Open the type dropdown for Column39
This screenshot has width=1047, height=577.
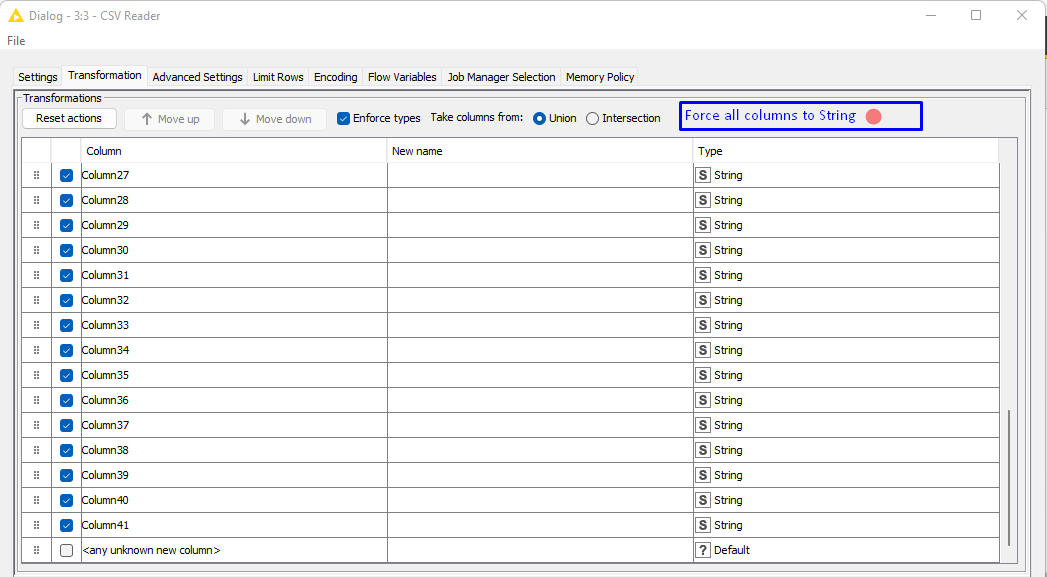(x=846, y=475)
